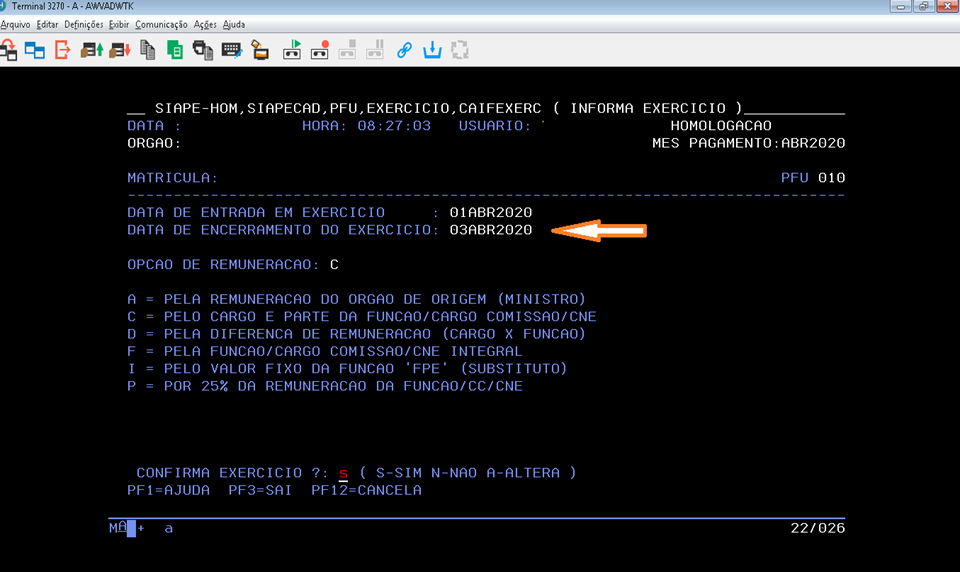Click the blue cascading windows toolbar icon

tap(35, 50)
